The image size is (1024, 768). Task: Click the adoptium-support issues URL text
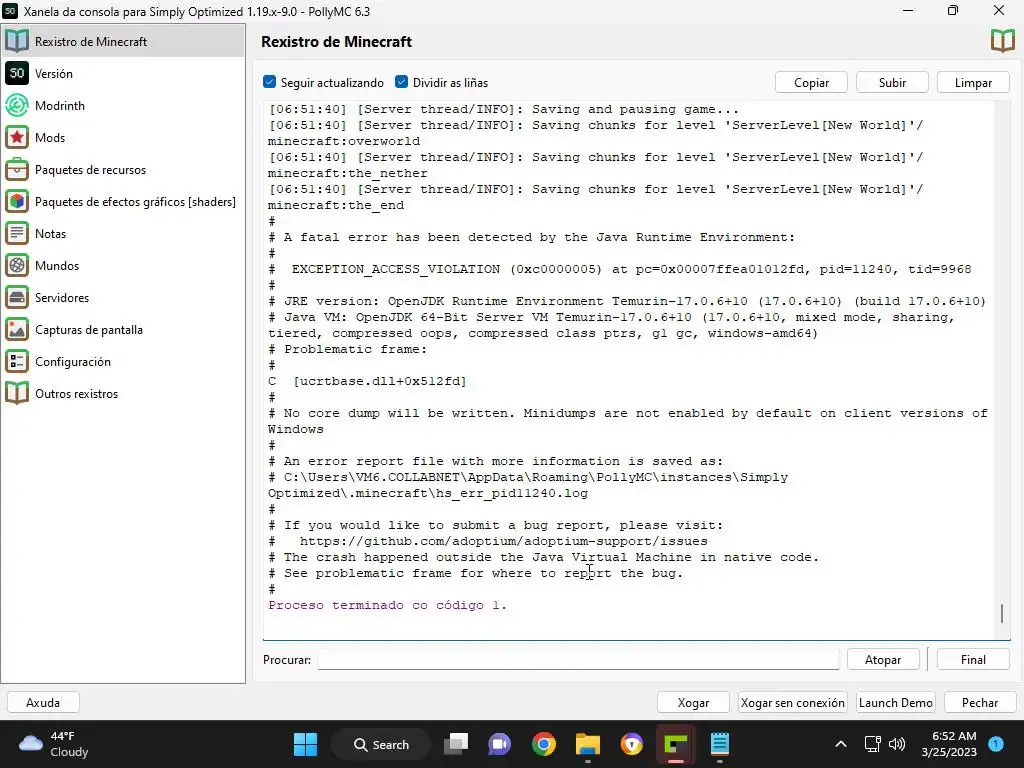[x=504, y=541]
